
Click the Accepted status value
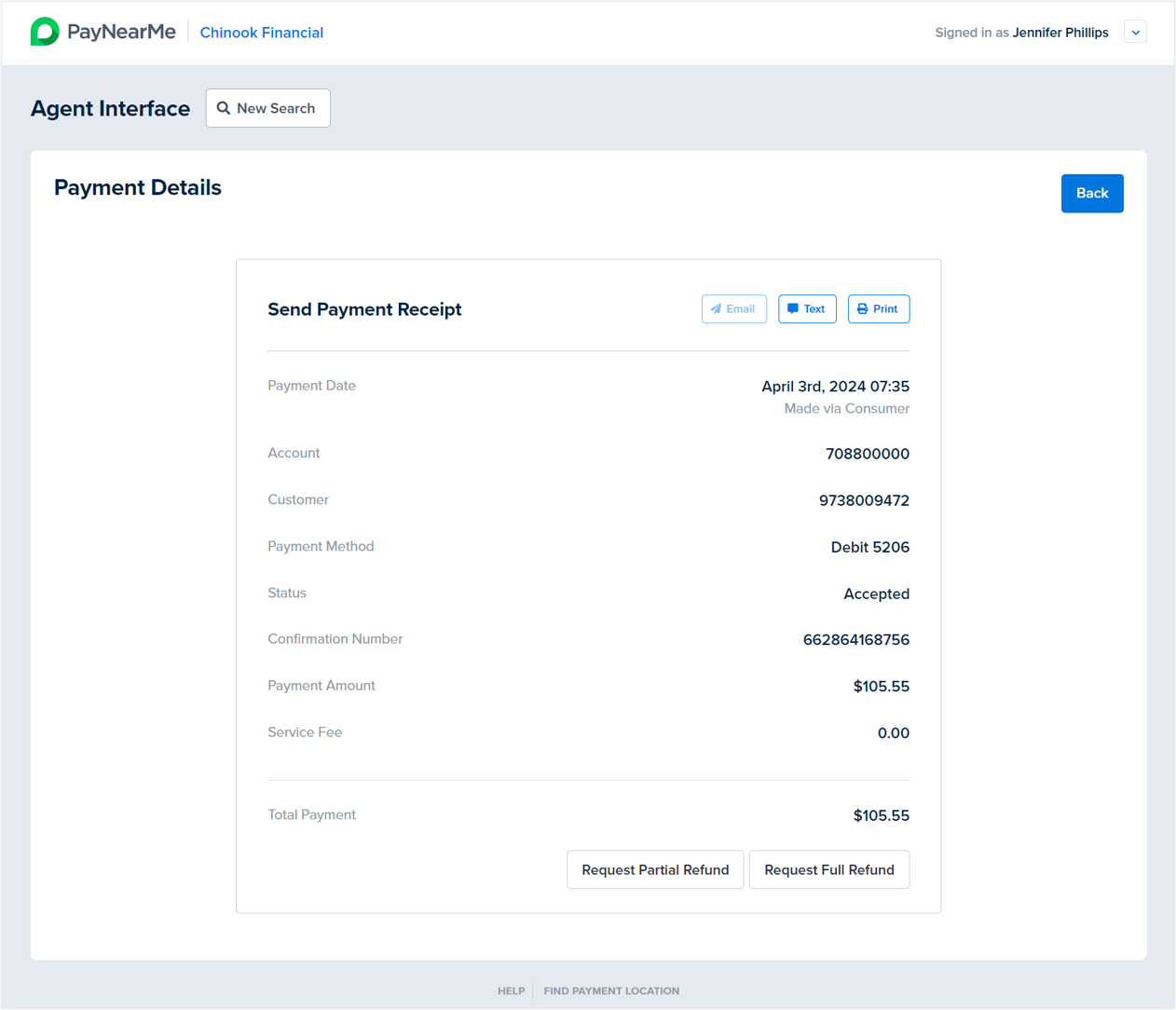[877, 594]
